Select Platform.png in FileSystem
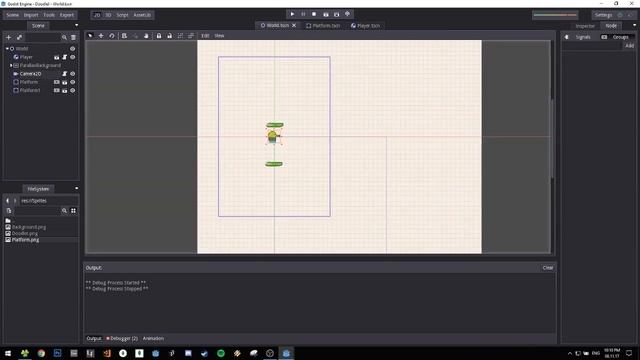This screenshot has height=360, width=640. tap(25, 240)
